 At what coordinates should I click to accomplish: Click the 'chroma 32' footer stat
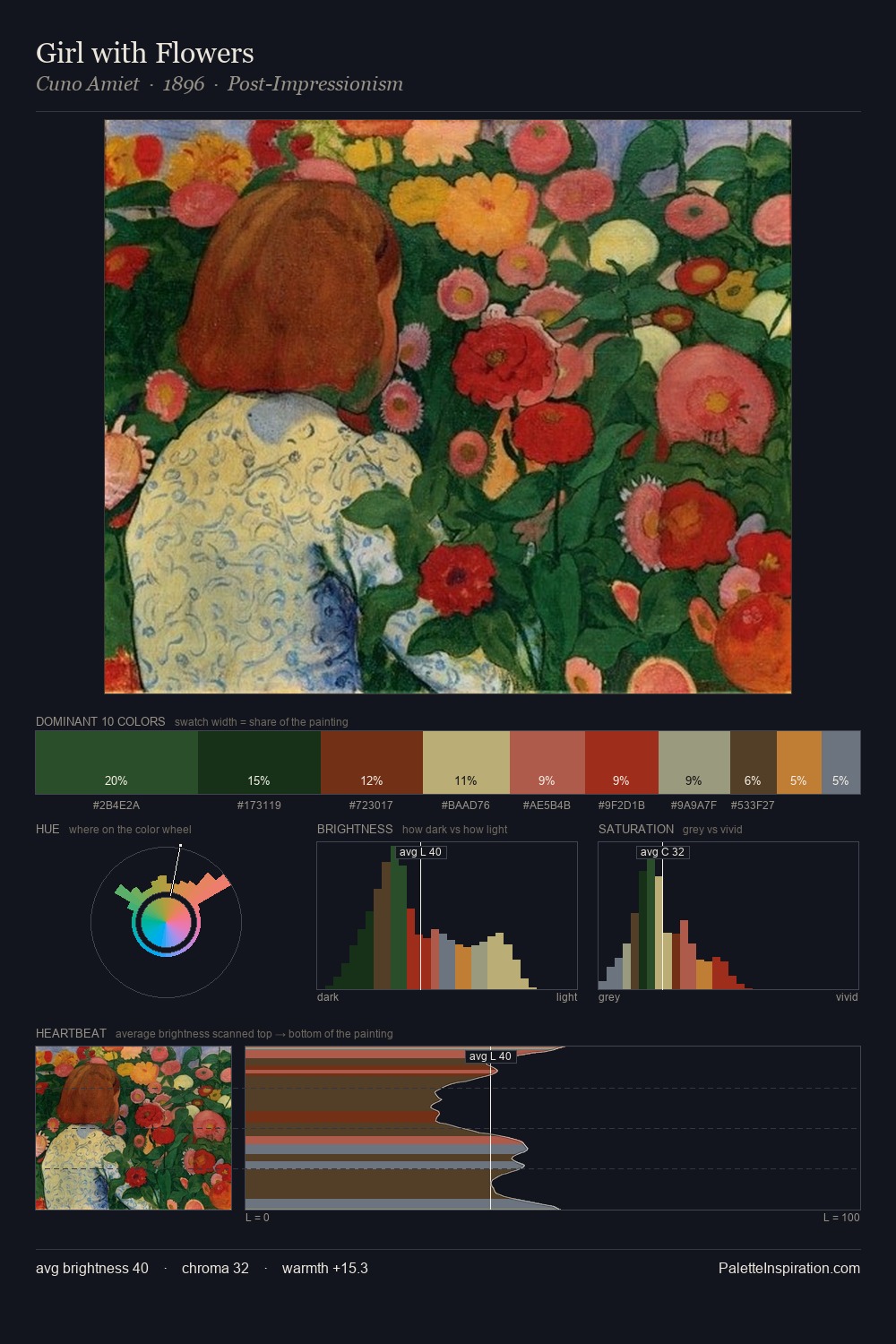[x=215, y=1269]
